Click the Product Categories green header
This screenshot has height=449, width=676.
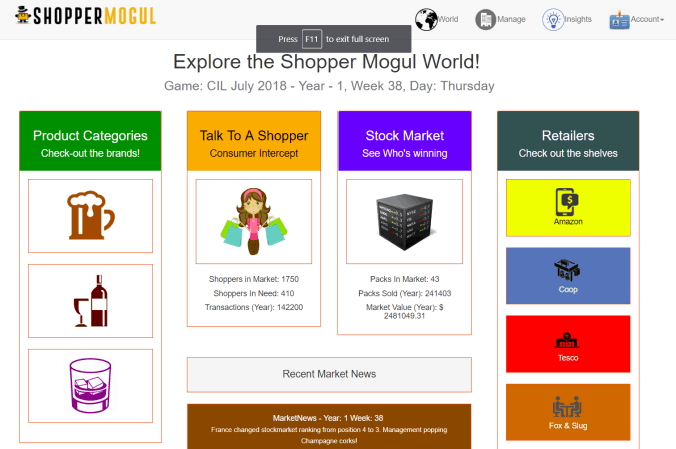coord(91,141)
